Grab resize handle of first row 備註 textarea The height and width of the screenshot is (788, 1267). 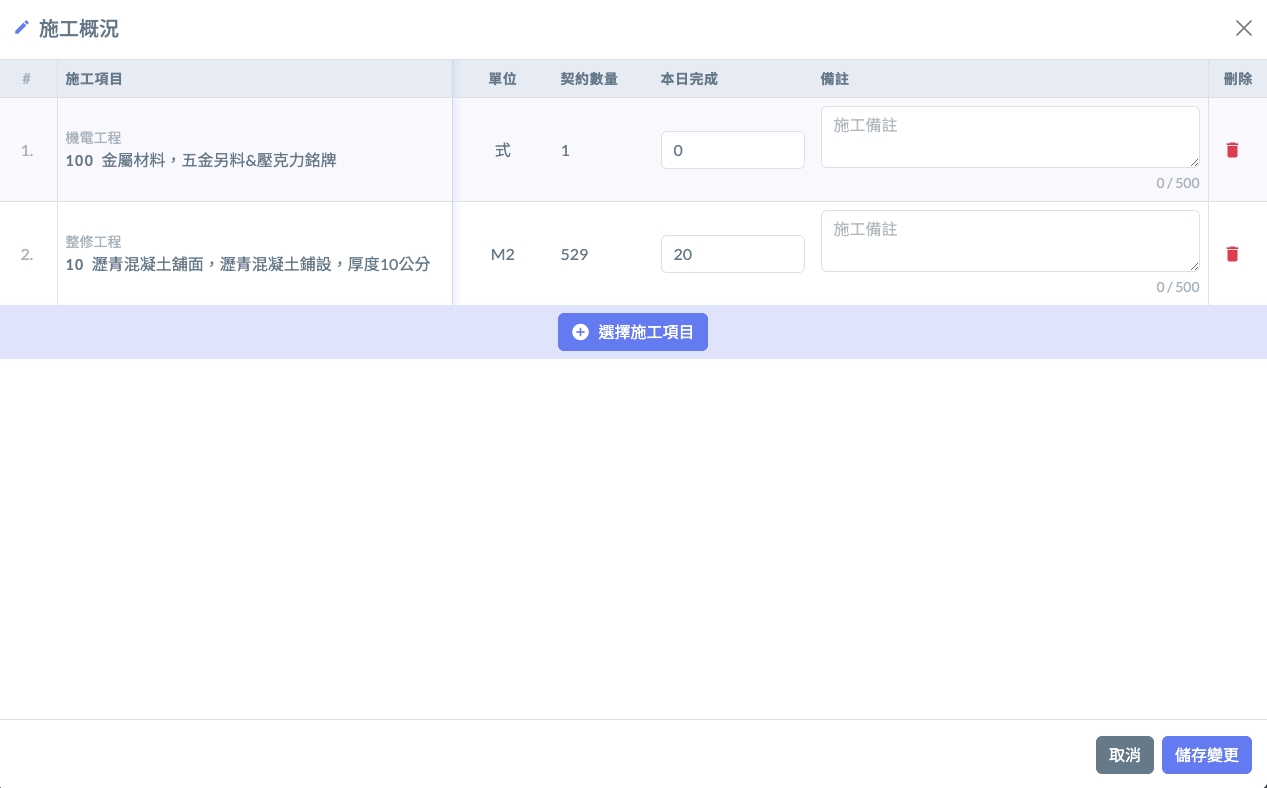click(x=1194, y=162)
